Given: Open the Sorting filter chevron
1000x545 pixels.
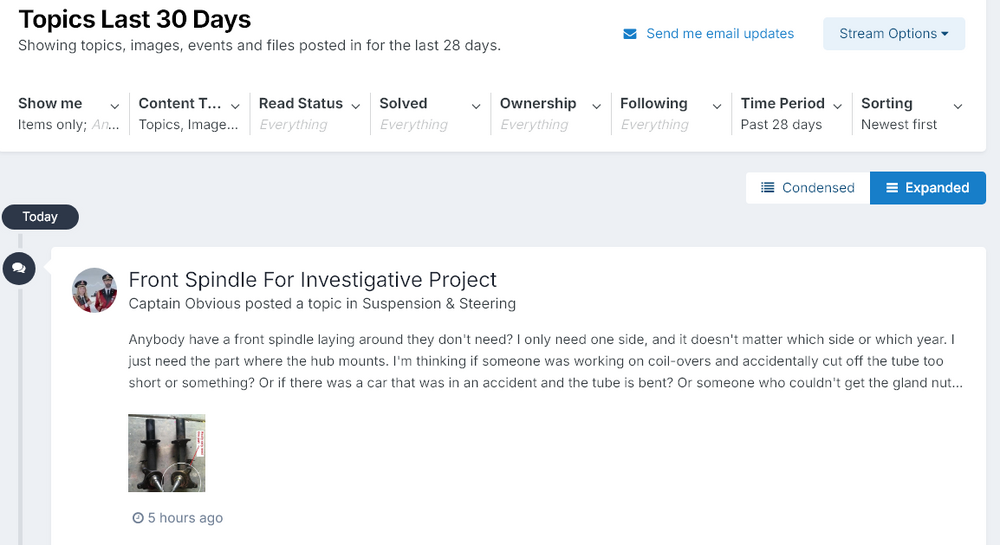Looking at the screenshot, I should point(958,106).
